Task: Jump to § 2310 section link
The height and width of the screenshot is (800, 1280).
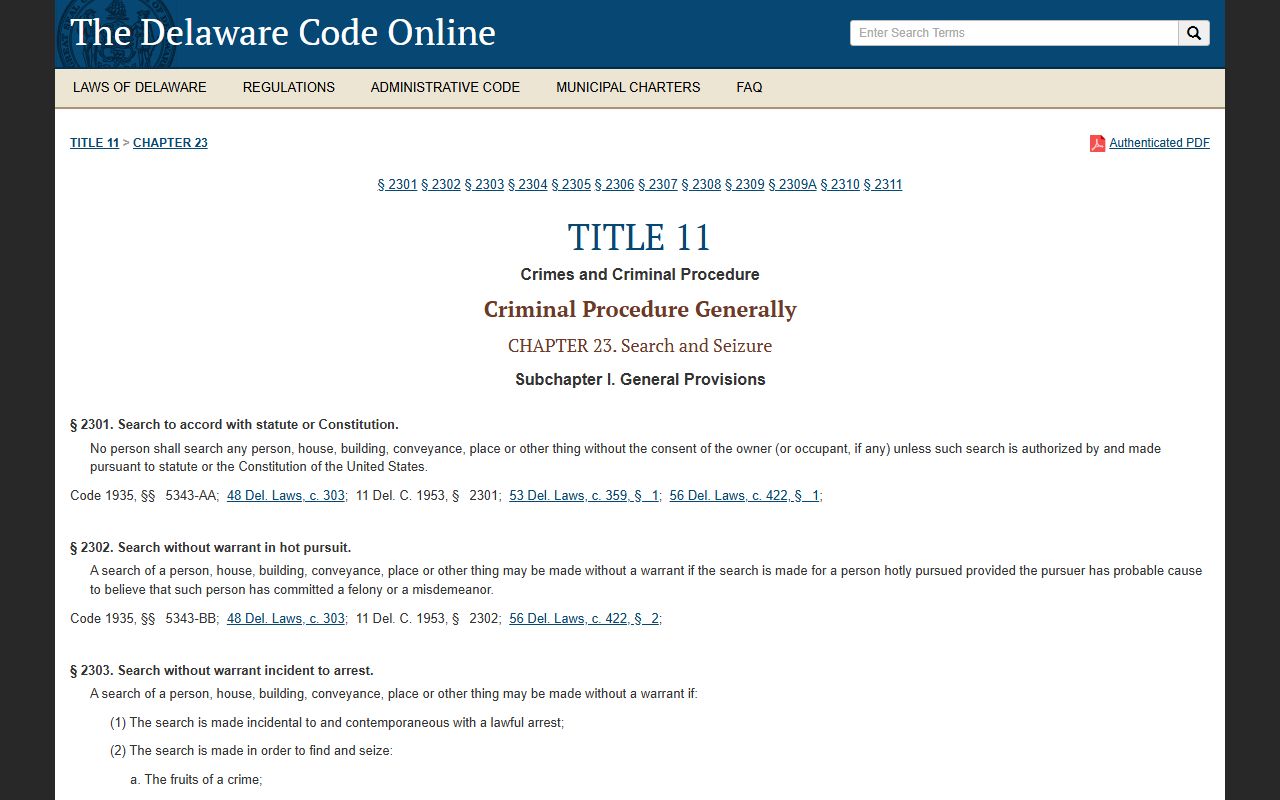Action: [840, 184]
